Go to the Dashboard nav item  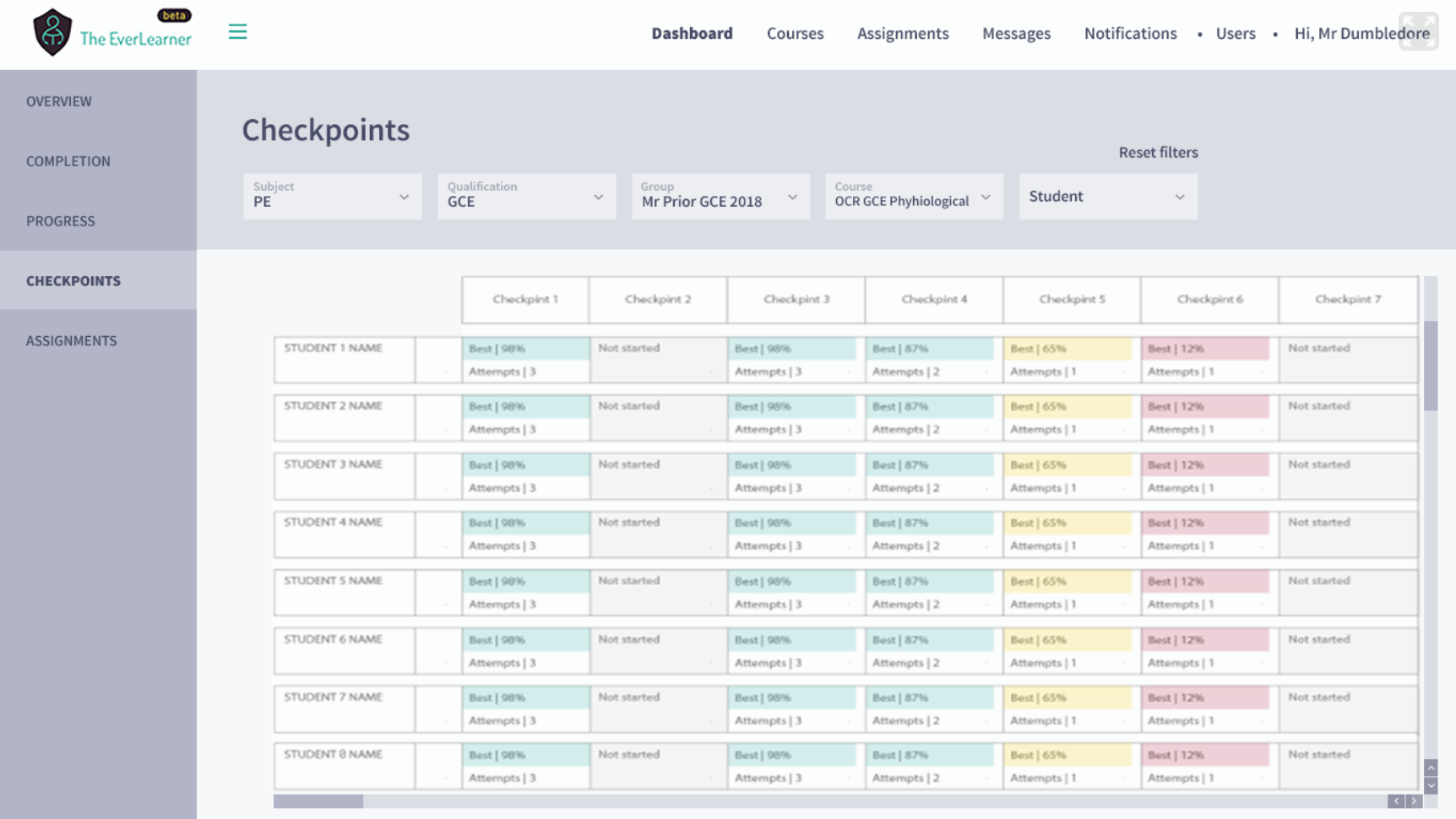tap(692, 33)
